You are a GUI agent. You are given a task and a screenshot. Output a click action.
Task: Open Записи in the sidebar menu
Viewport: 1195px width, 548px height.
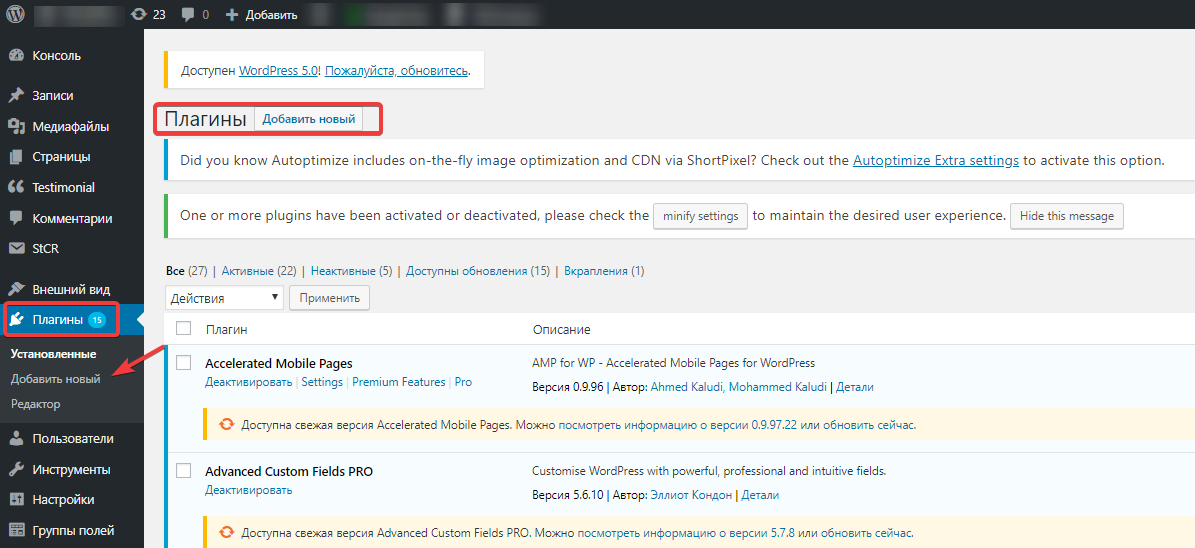53,96
